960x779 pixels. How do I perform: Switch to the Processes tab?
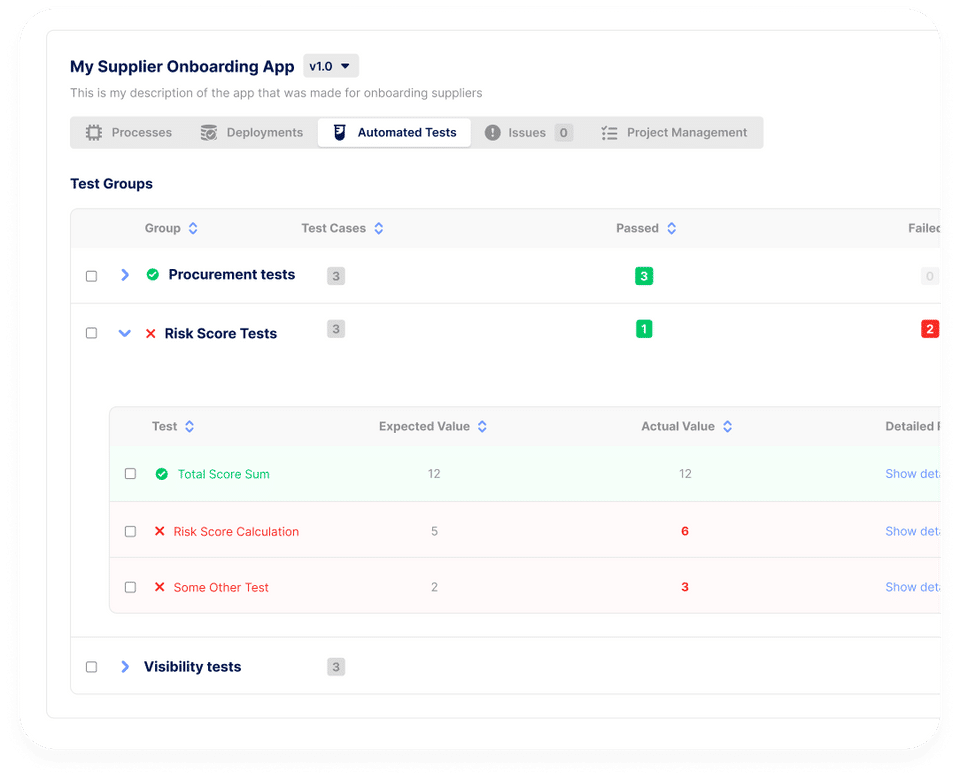point(130,133)
